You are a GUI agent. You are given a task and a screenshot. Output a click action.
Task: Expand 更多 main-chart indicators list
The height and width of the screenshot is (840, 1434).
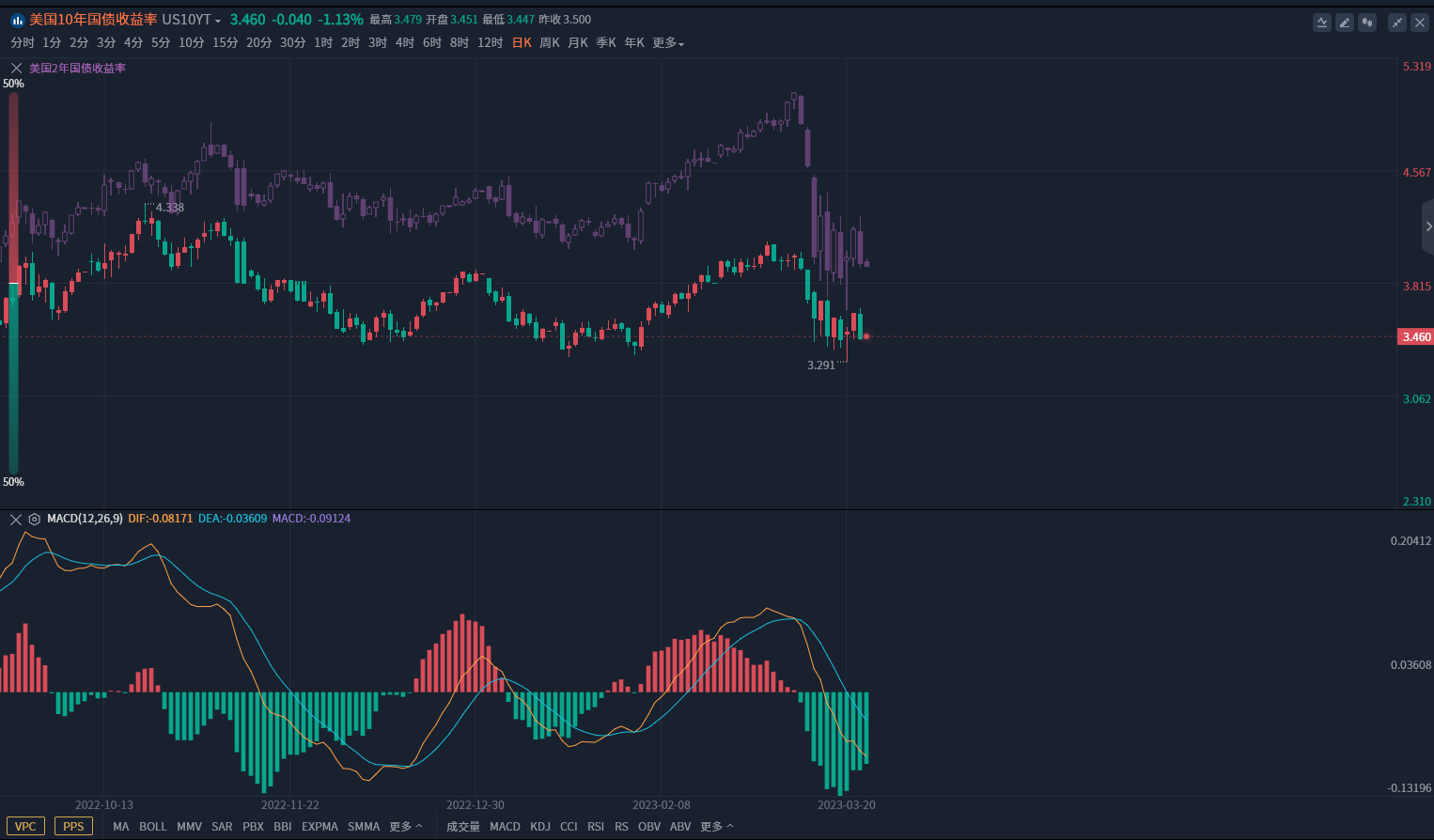pos(406,827)
